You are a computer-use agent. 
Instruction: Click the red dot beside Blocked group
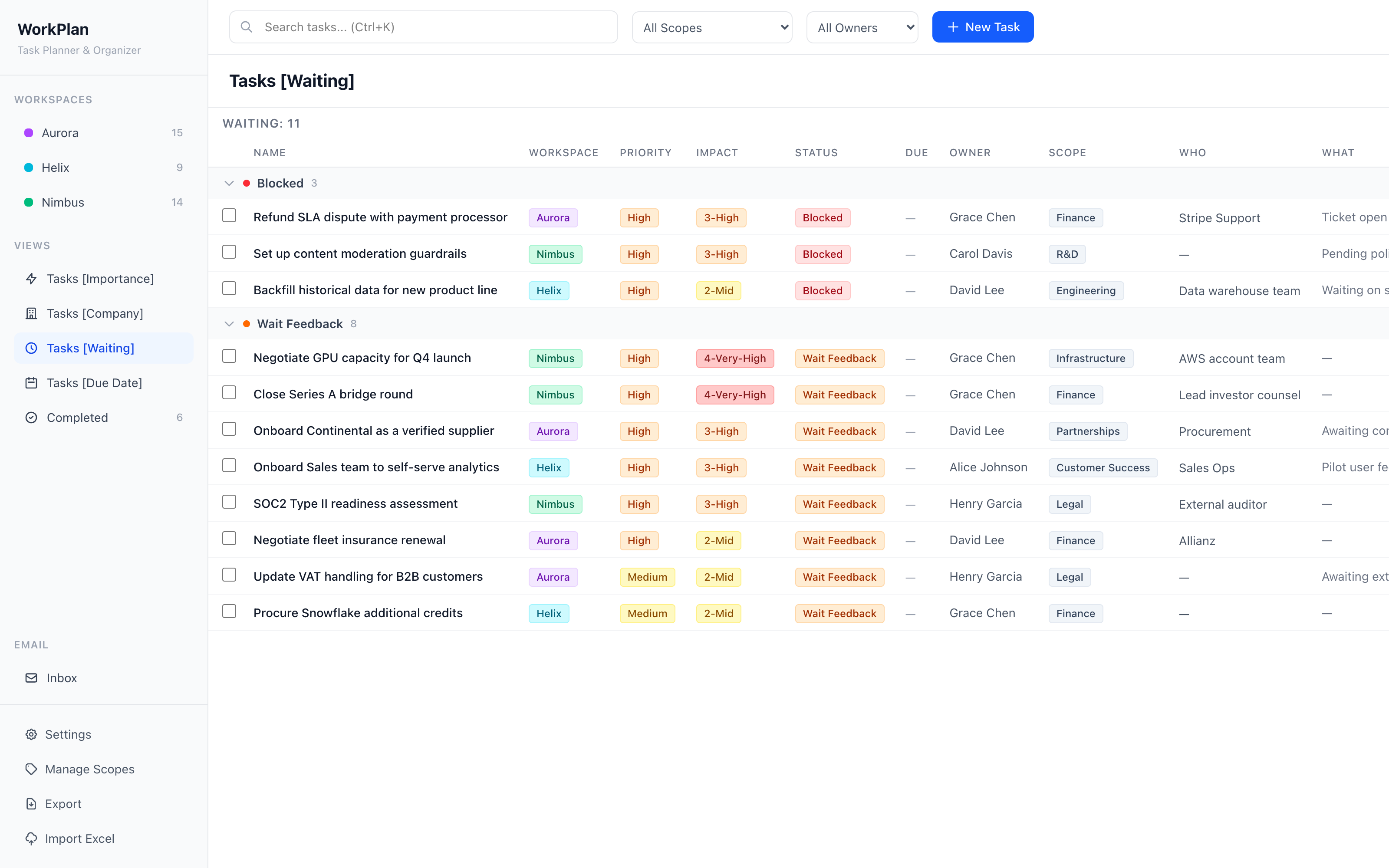click(x=247, y=184)
